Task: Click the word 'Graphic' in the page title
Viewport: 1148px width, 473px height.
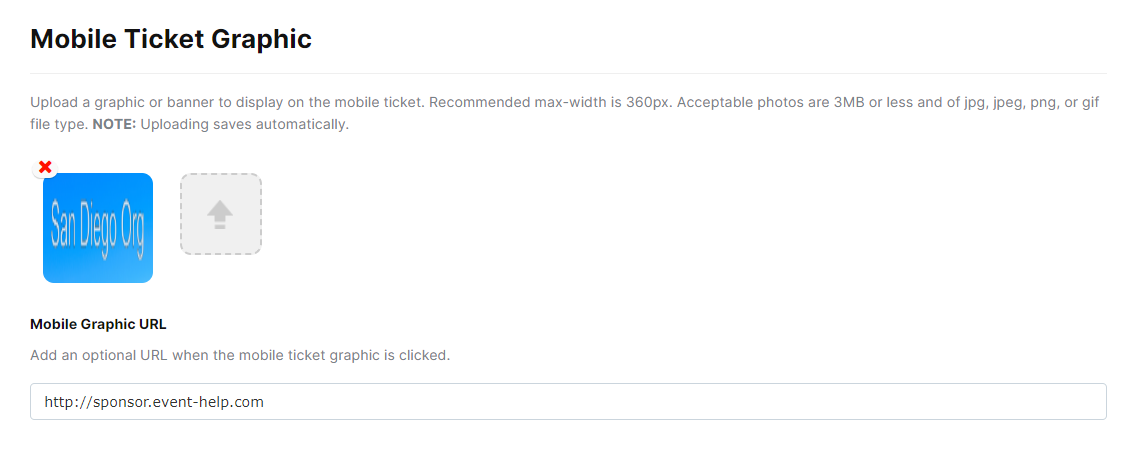Action: [261, 39]
